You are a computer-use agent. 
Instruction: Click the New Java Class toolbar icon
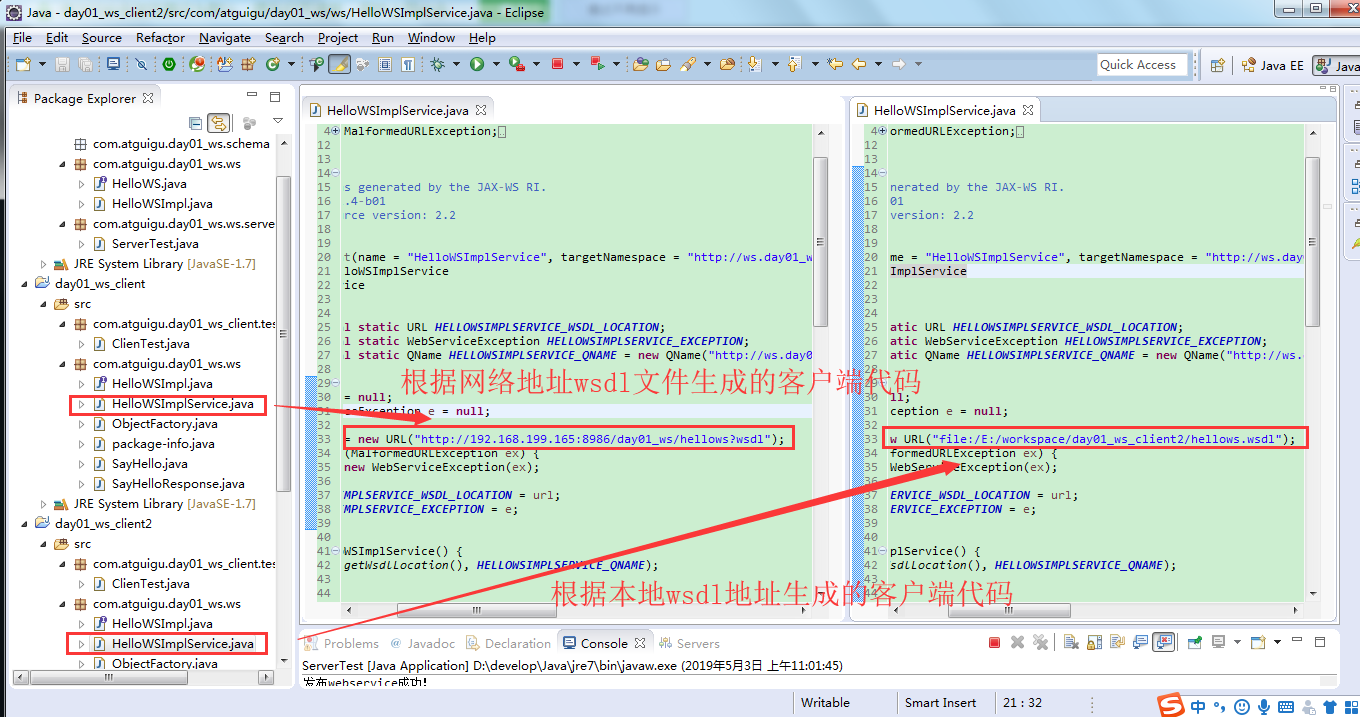272,64
